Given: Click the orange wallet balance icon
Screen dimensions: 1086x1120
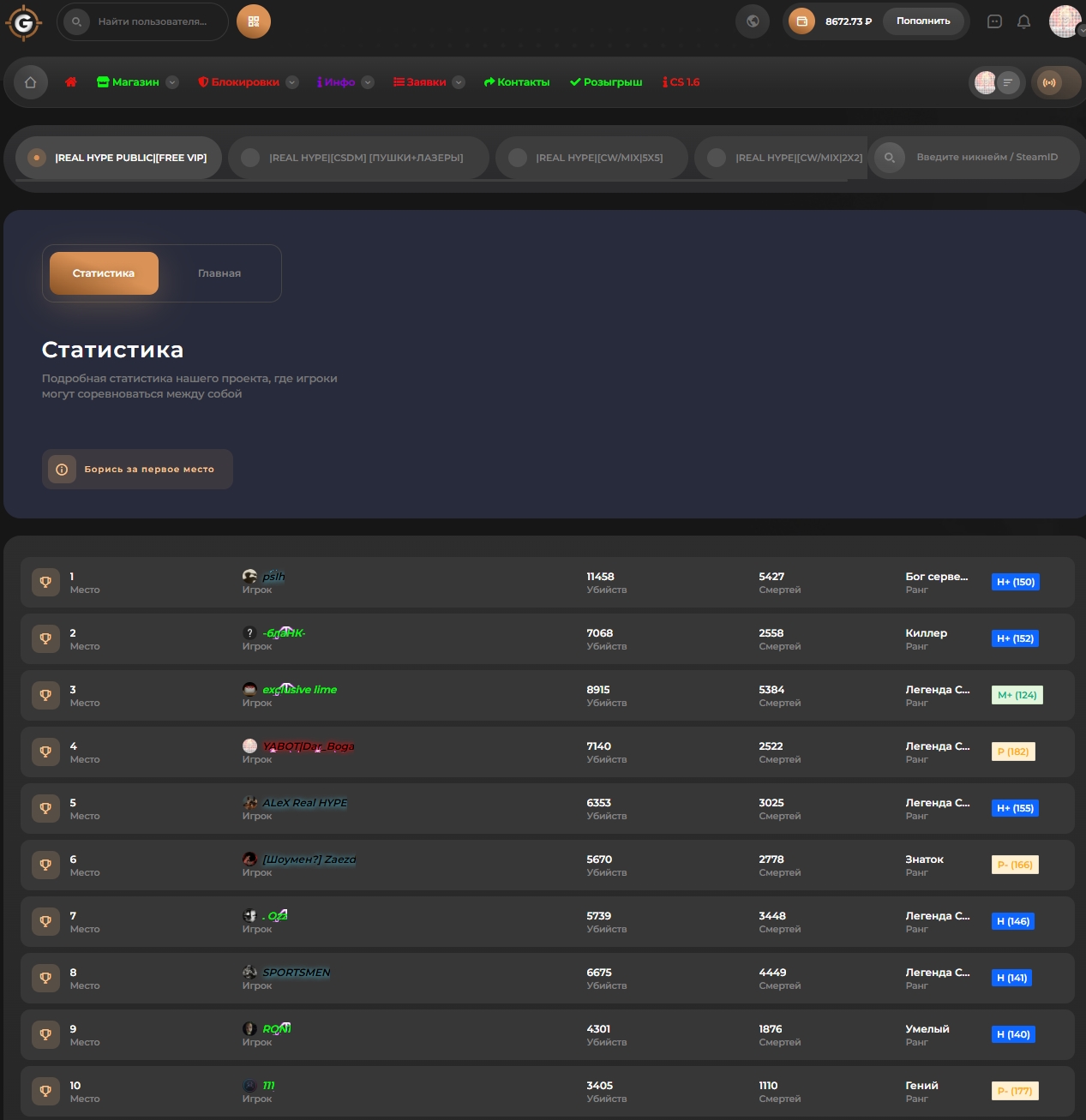Looking at the screenshot, I should click(x=801, y=21).
